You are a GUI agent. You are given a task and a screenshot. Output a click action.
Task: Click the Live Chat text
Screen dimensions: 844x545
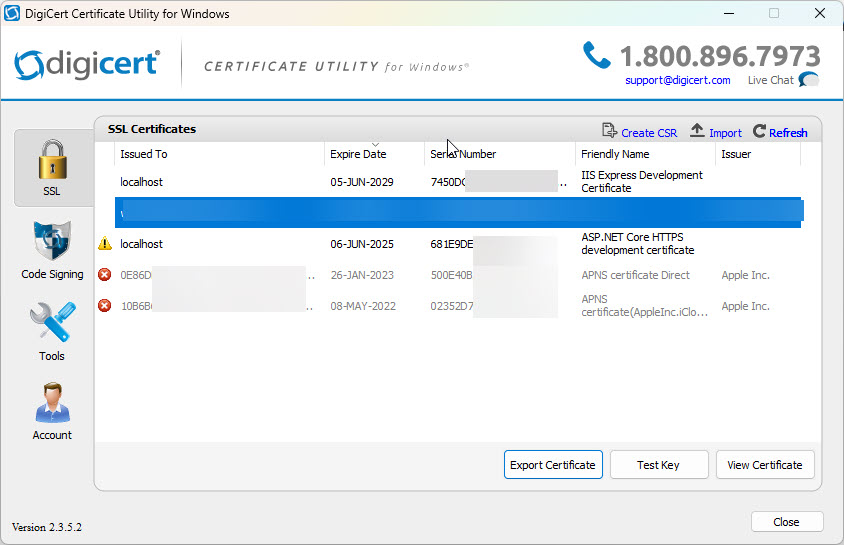click(770, 80)
